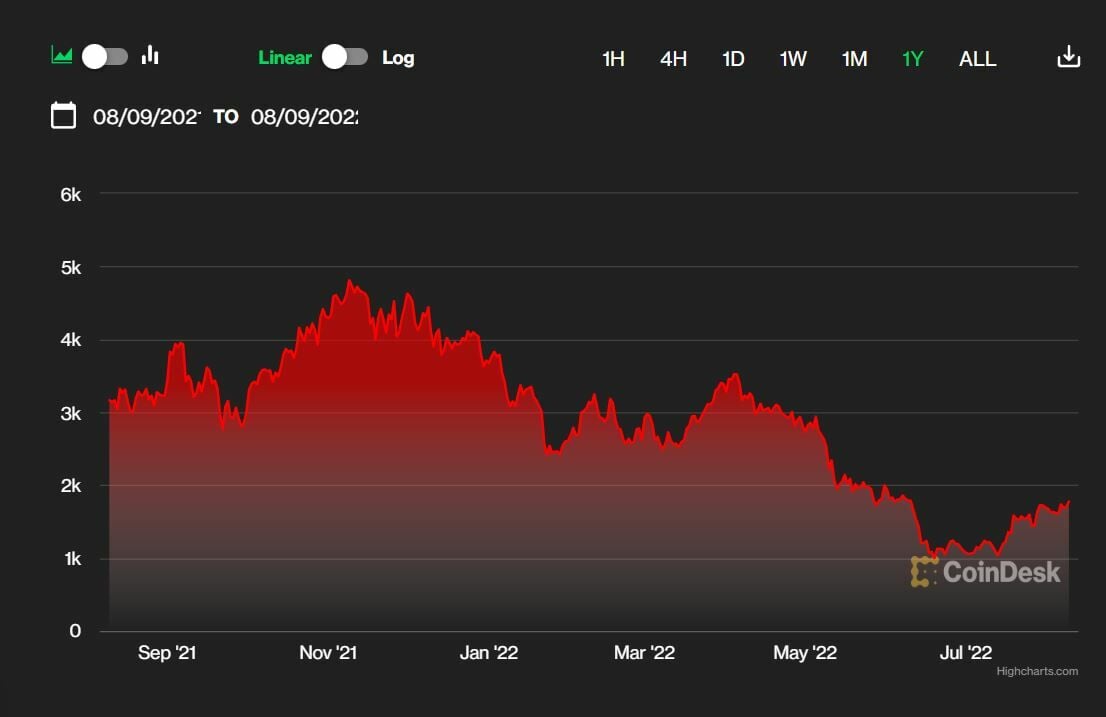
Task: Click the 2k axis label
Action: click(x=71, y=486)
